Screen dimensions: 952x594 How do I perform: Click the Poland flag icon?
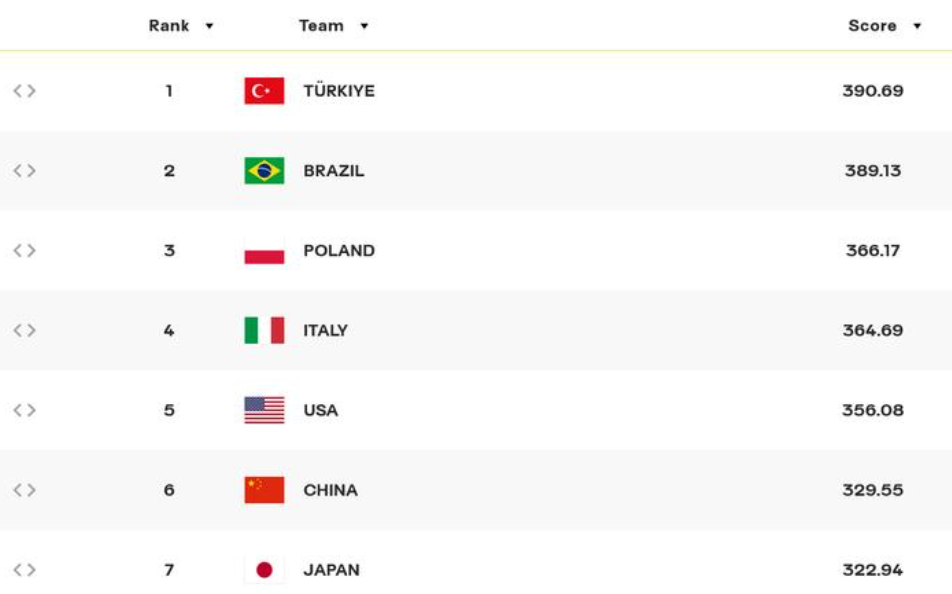click(264, 250)
